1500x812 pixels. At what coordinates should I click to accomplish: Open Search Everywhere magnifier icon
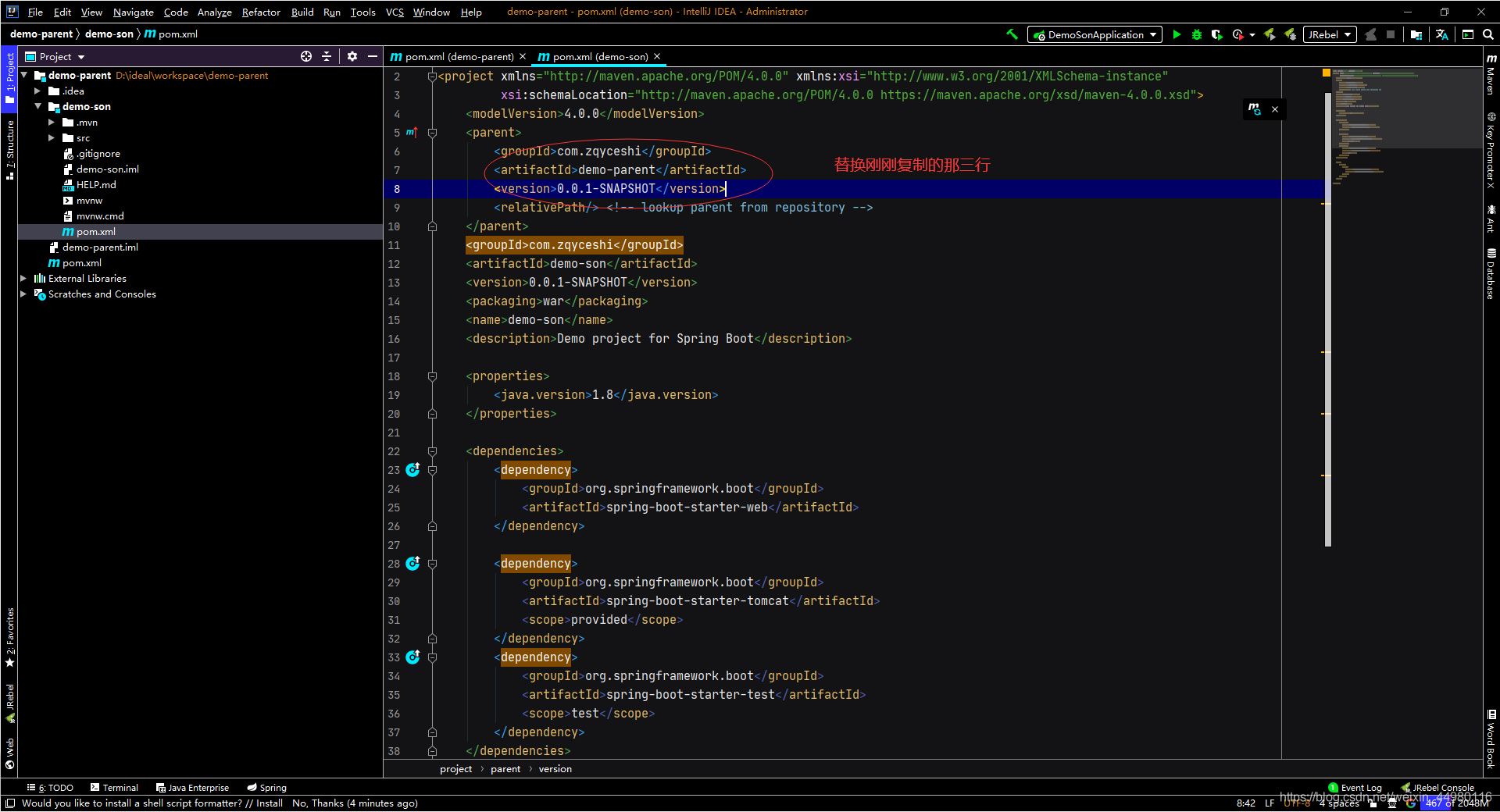click(1488, 34)
